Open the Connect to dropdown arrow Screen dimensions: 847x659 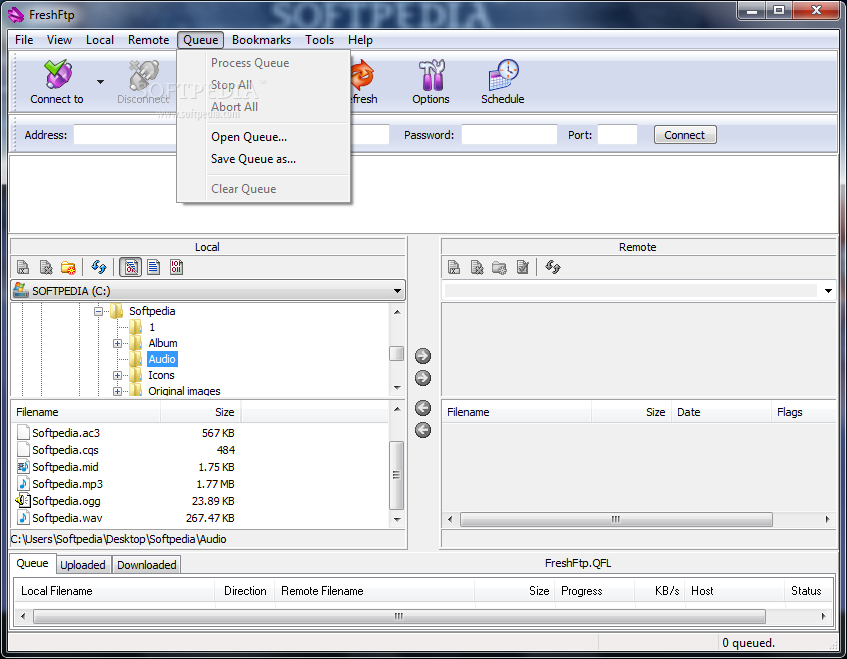tap(100, 82)
